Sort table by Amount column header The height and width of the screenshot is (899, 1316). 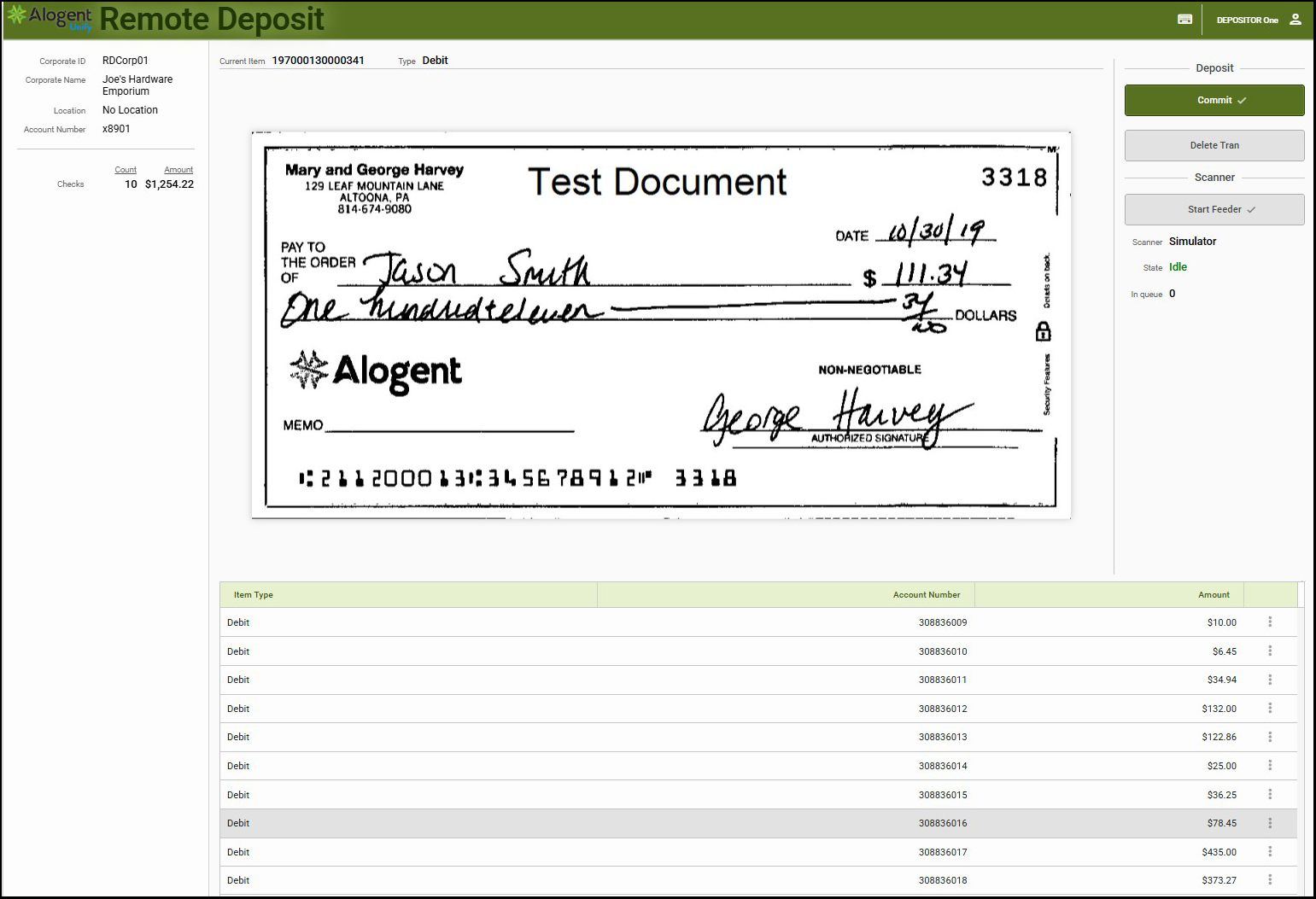click(1213, 595)
